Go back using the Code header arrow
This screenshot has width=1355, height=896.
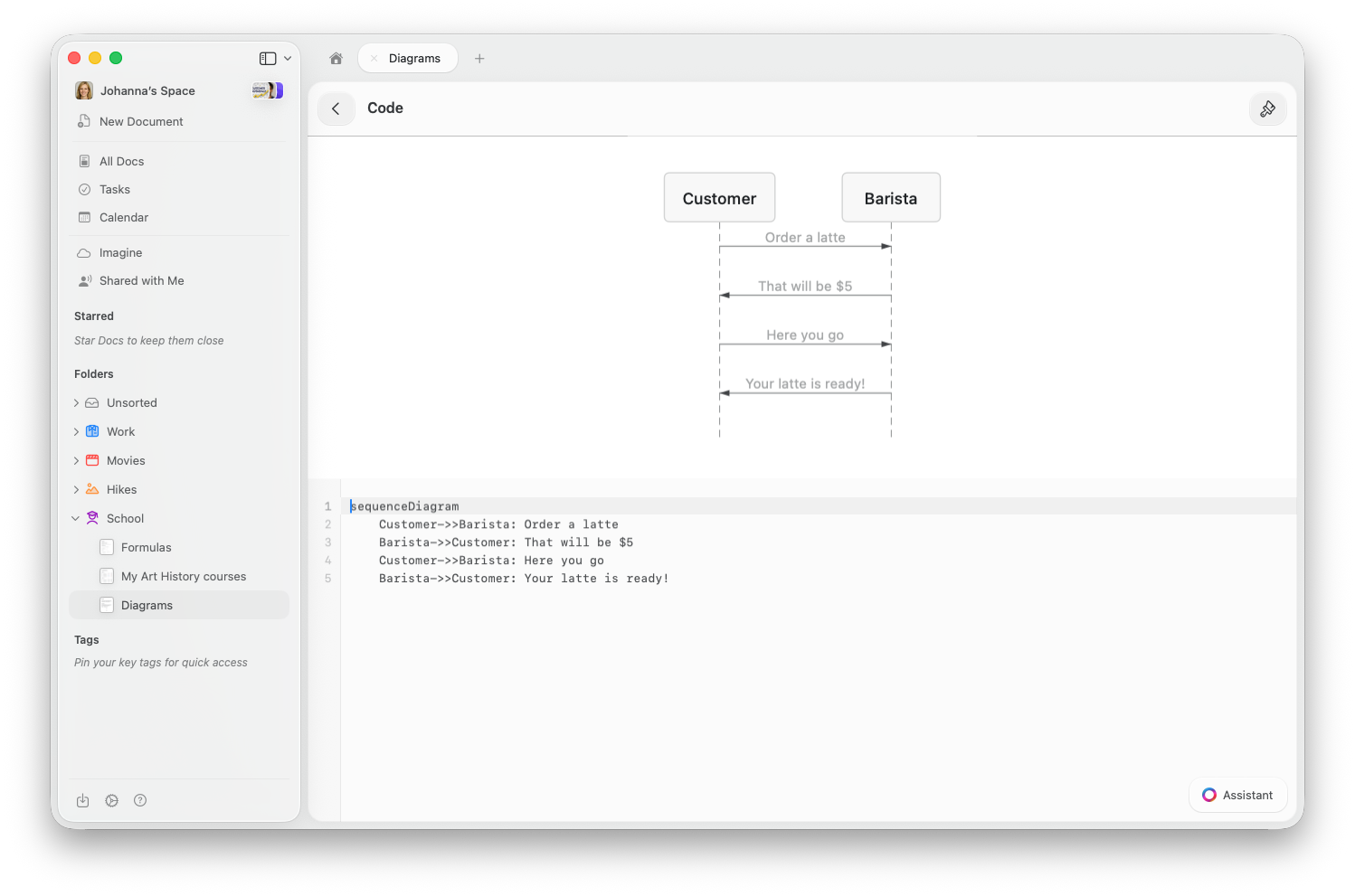click(x=336, y=108)
